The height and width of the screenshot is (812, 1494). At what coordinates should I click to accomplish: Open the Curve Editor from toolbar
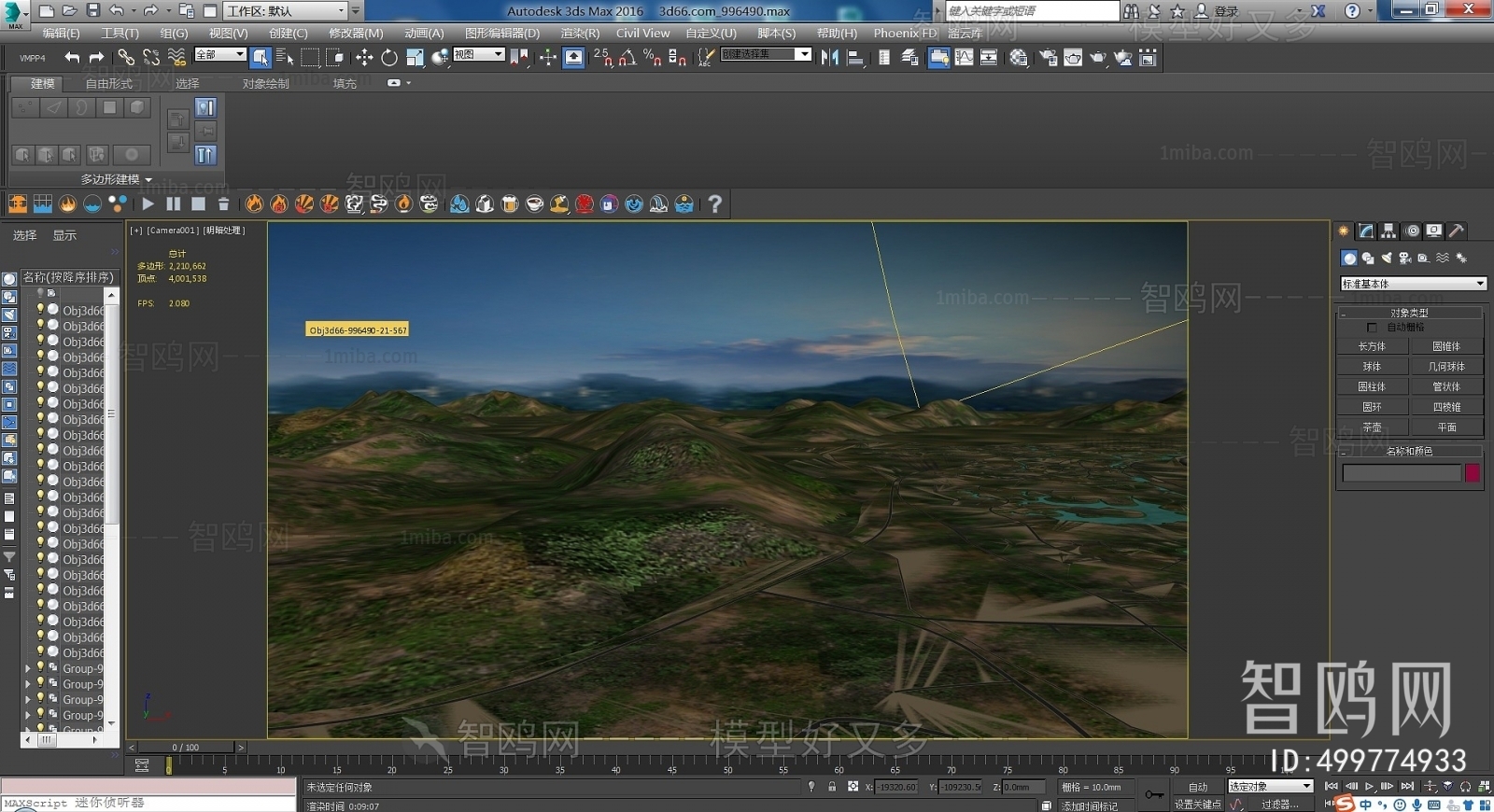coord(964,58)
